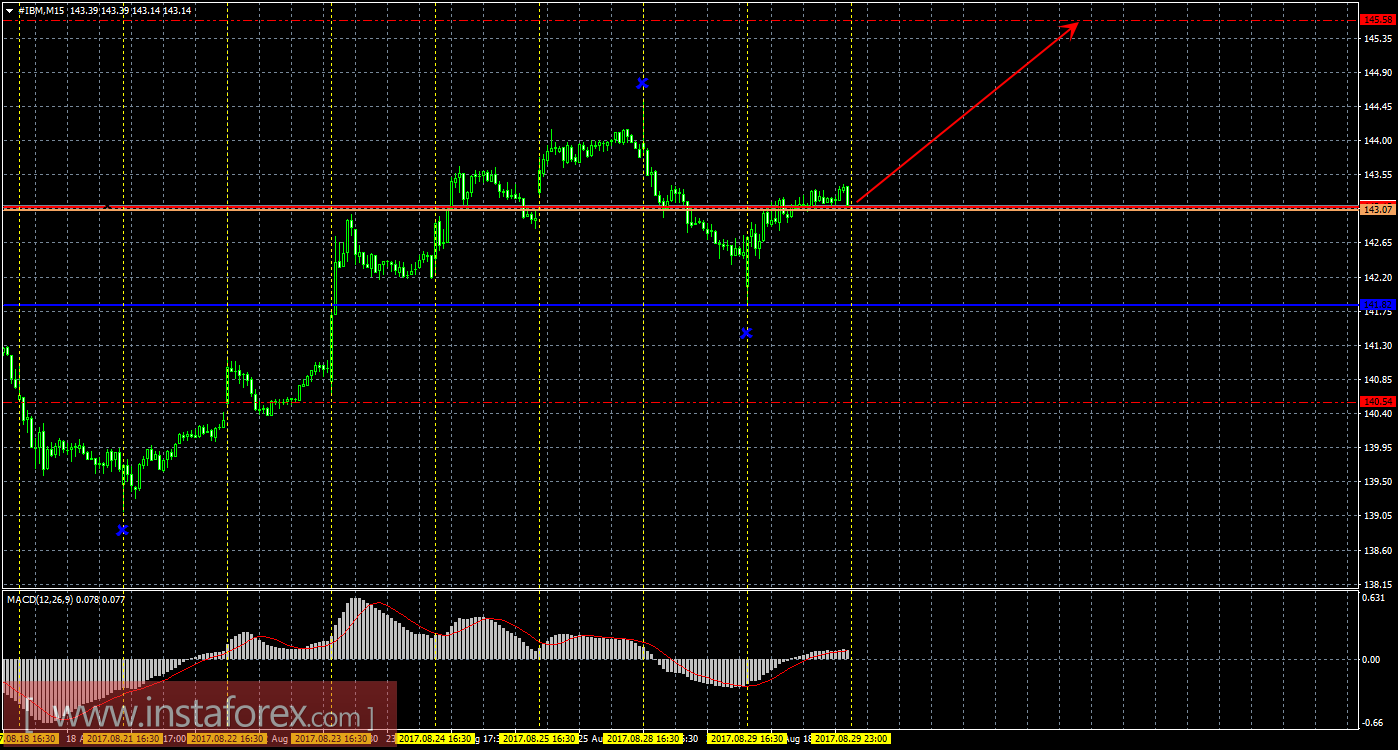This screenshot has width=1398, height=750.
Task: Click the red 145.58 price level label
Action: [1378, 20]
